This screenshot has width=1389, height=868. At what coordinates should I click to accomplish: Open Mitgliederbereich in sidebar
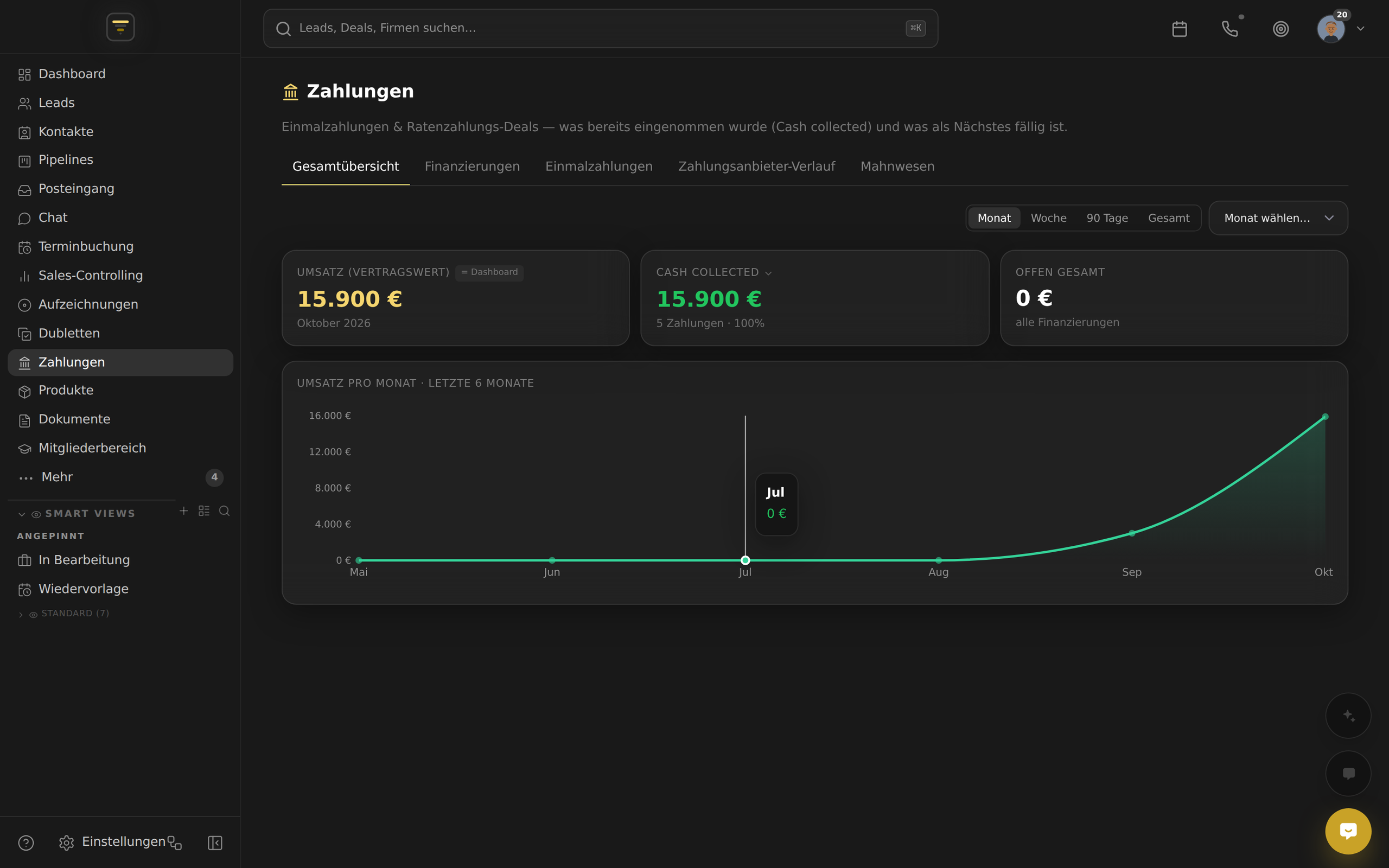120,448
